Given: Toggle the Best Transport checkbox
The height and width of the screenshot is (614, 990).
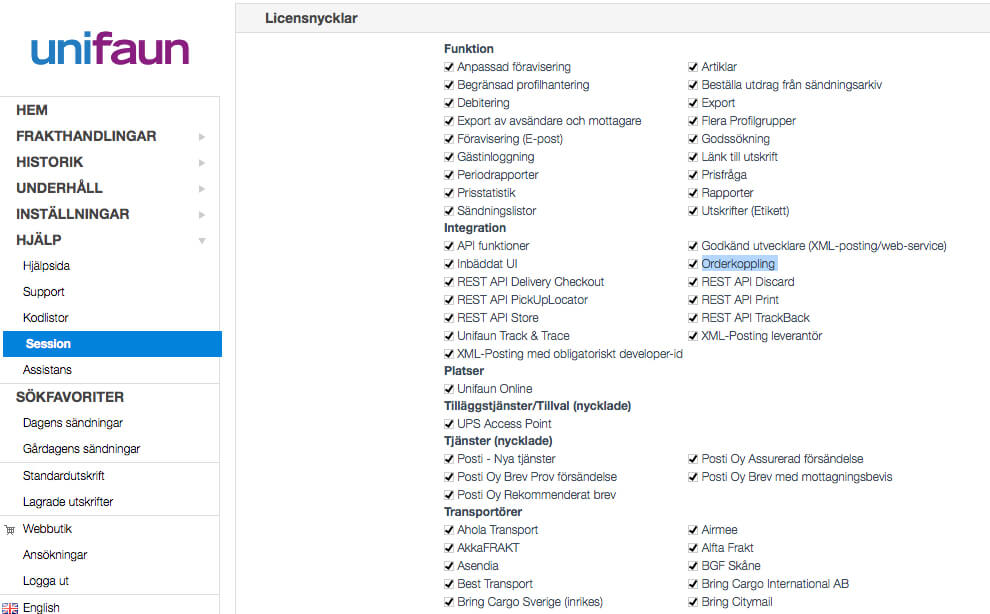Looking at the screenshot, I should coord(449,584).
